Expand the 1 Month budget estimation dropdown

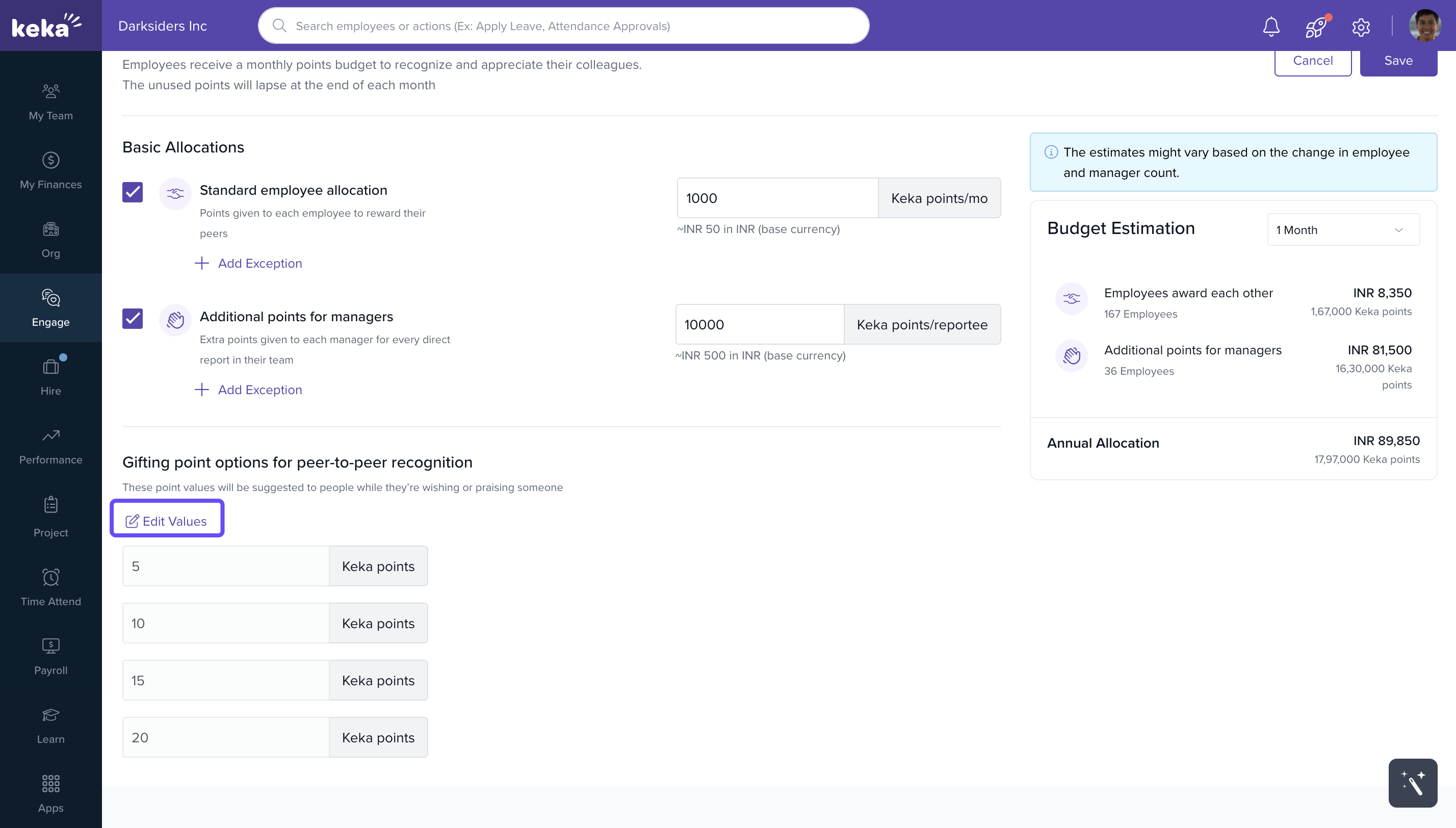1343,230
